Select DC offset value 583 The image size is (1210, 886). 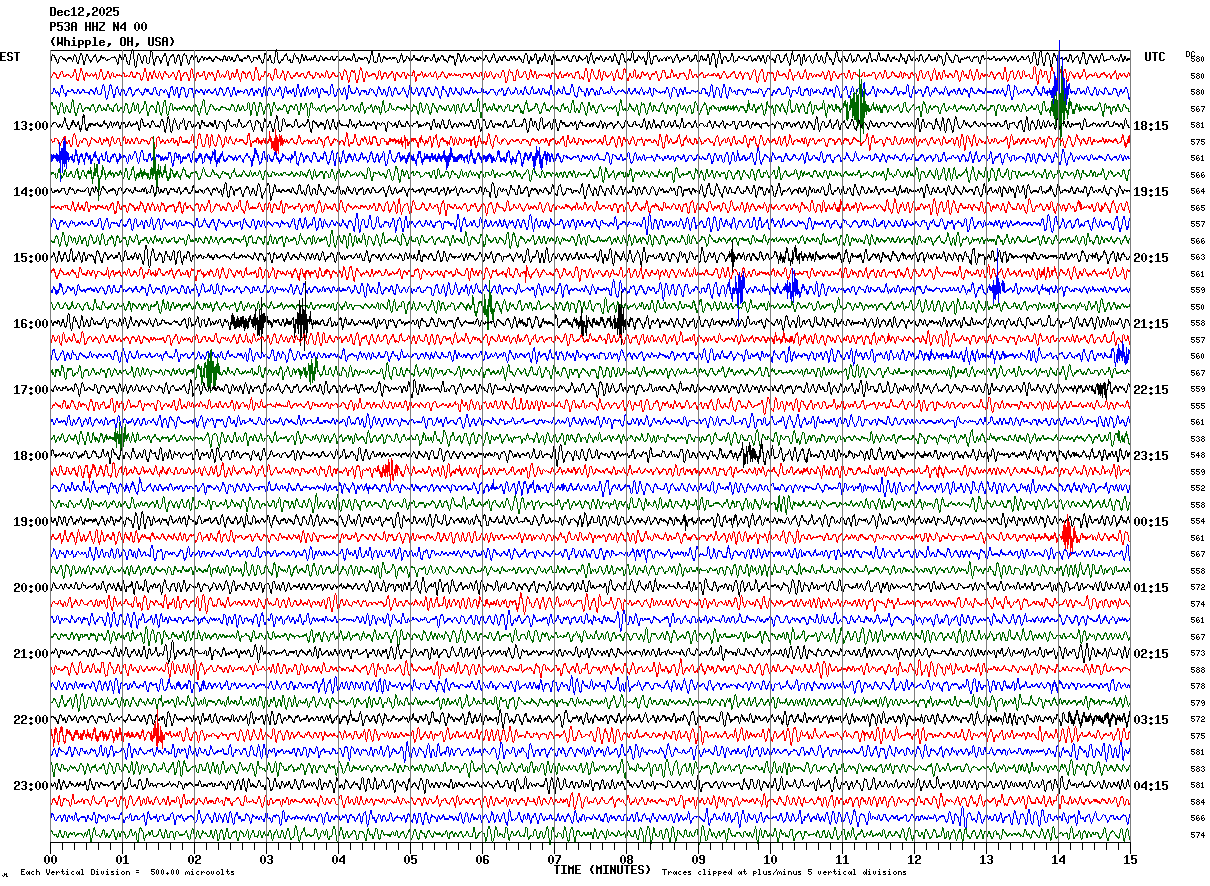[x=1197, y=769]
